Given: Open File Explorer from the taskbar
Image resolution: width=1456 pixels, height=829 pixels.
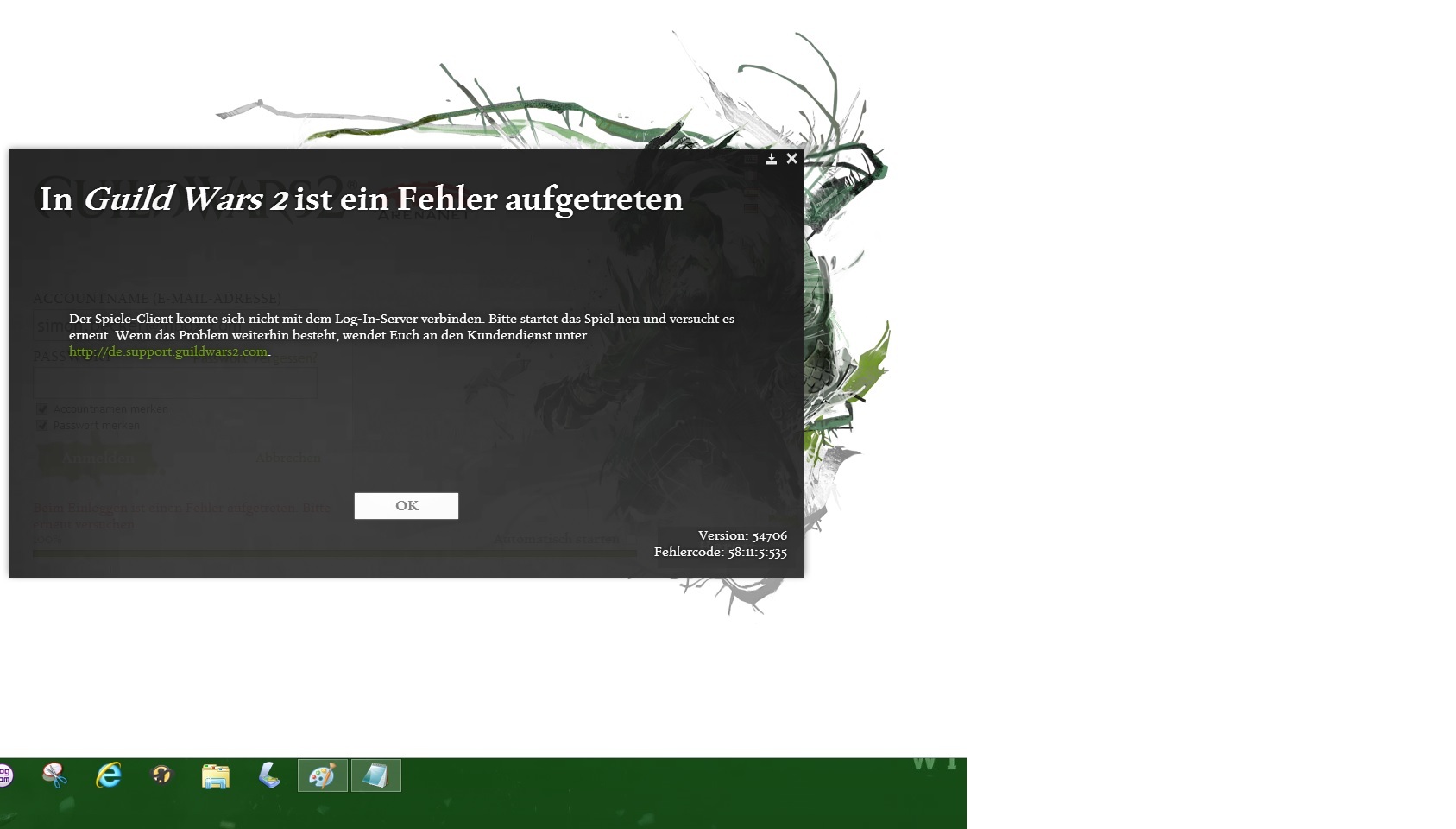Looking at the screenshot, I should coord(215,775).
